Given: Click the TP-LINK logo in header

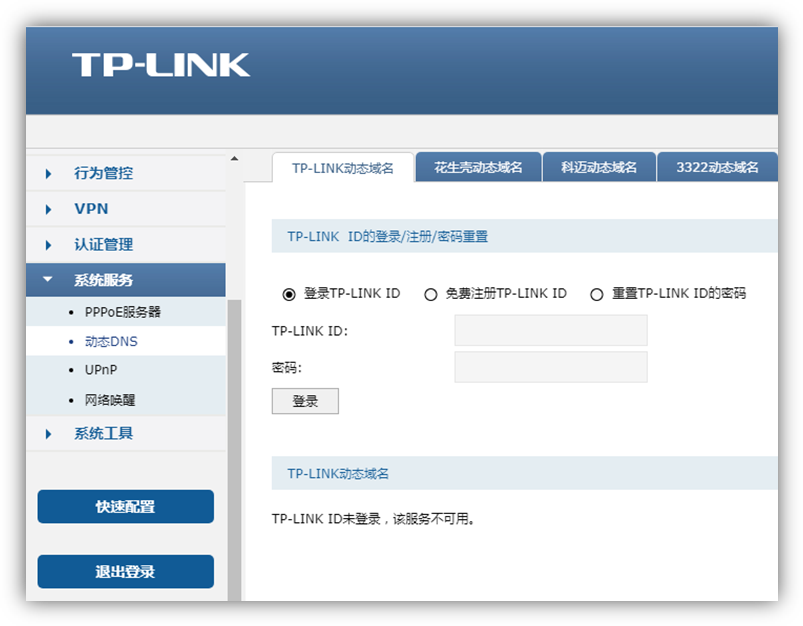Looking at the screenshot, I should click(161, 65).
